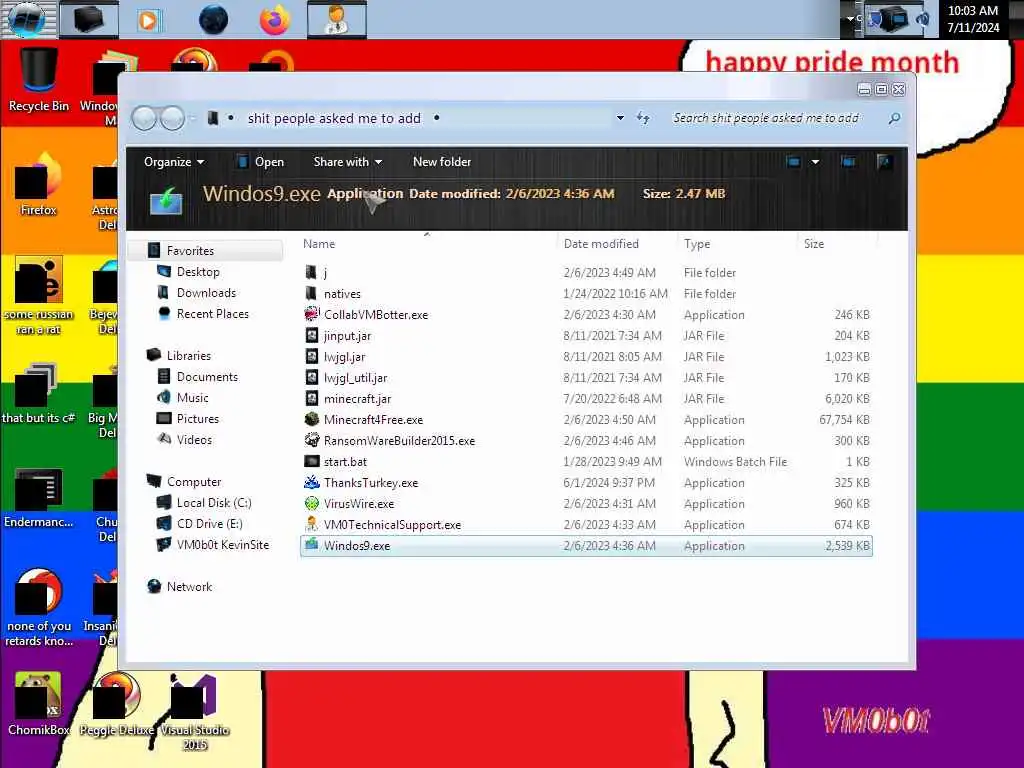Expand the address bar history dropdown

click(620, 118)
